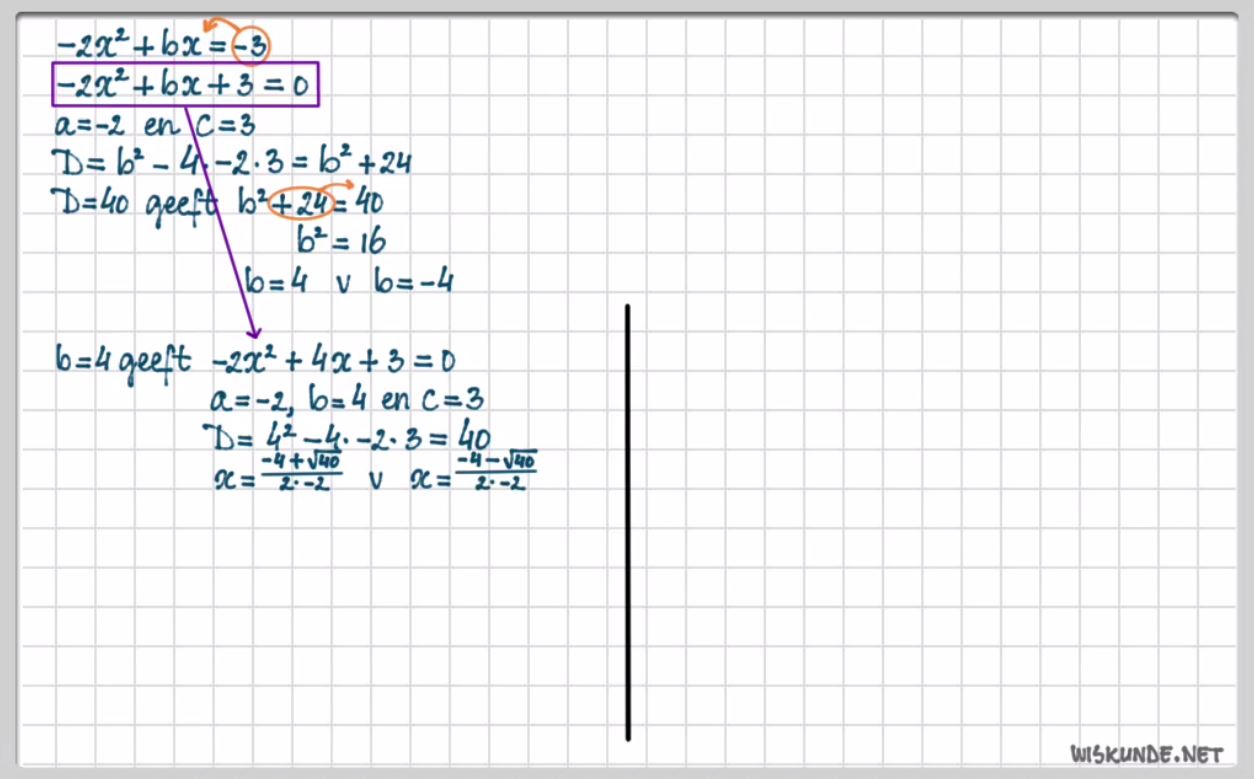This screenshot has height=779, width=1254.
Task: Select the purple-boxed equation -2x²+bx+3=0
Action: coord(185,86)
